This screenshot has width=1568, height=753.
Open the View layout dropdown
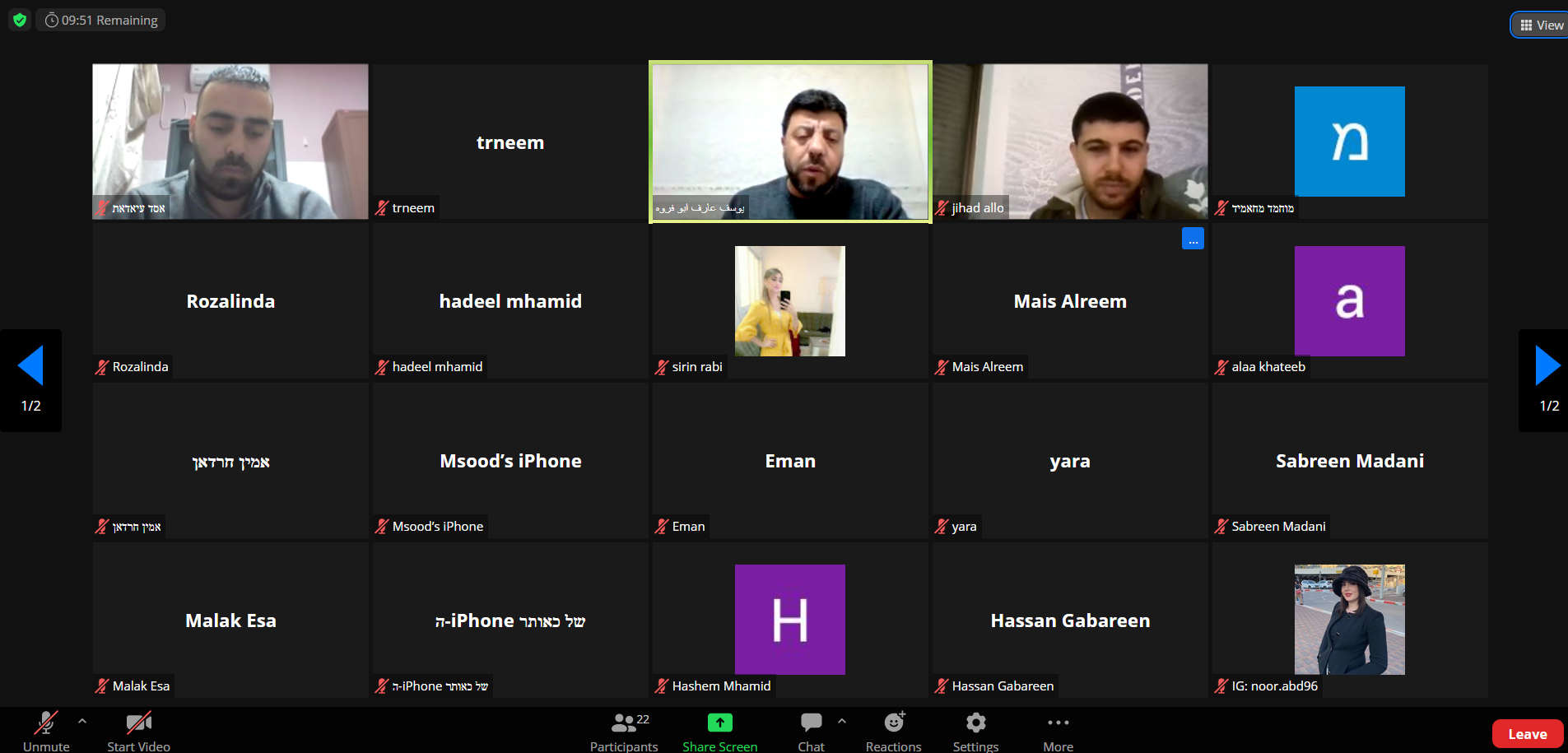(1541, 25)
